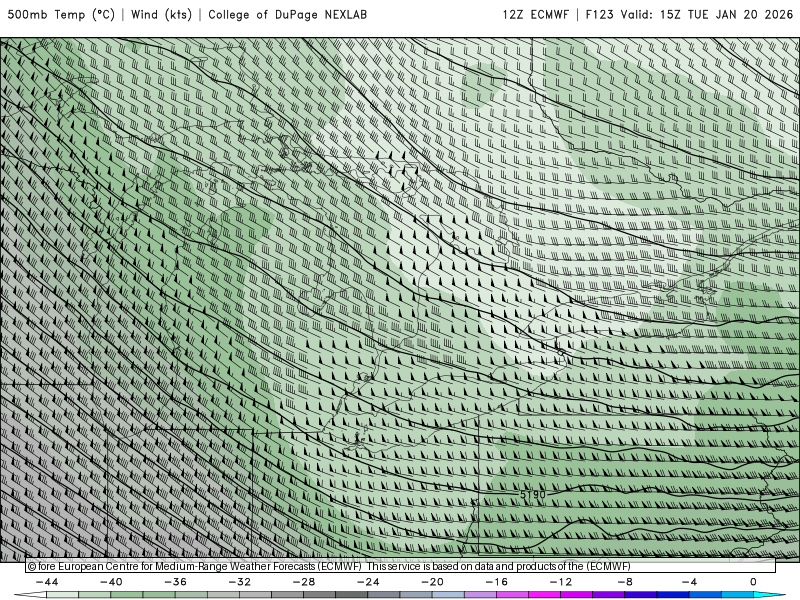The height and width of the screenshot is (600, 800).
Task: Click the "-28" colorbar label
Action: (304, 582)
